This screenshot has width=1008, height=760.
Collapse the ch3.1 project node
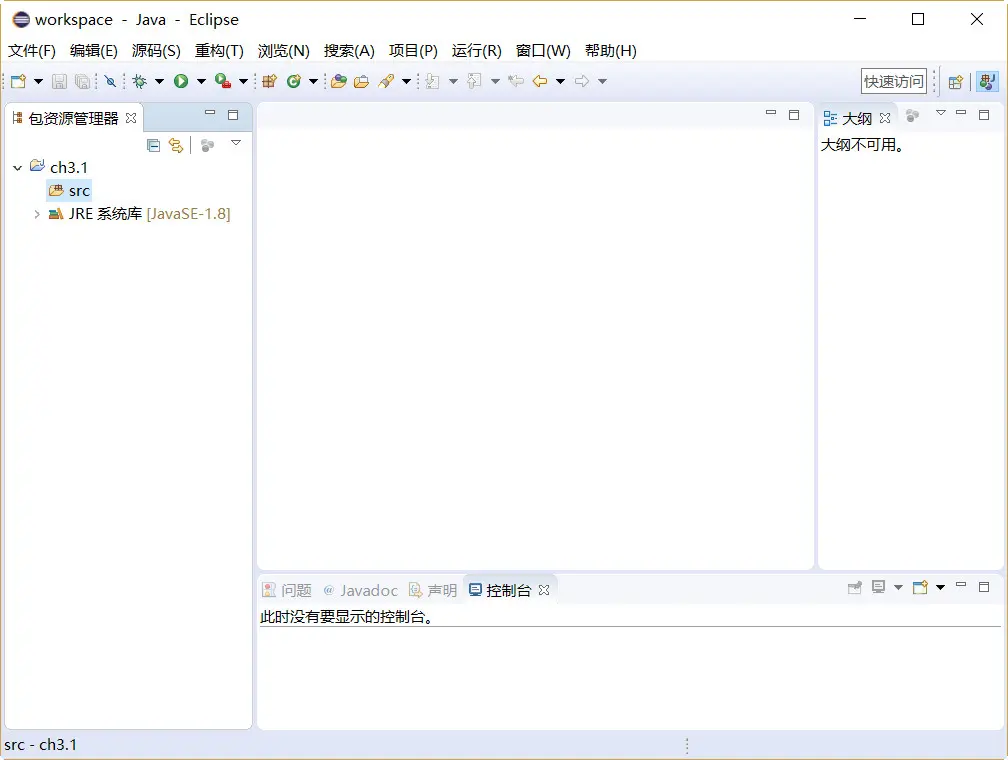click(17, 168)
